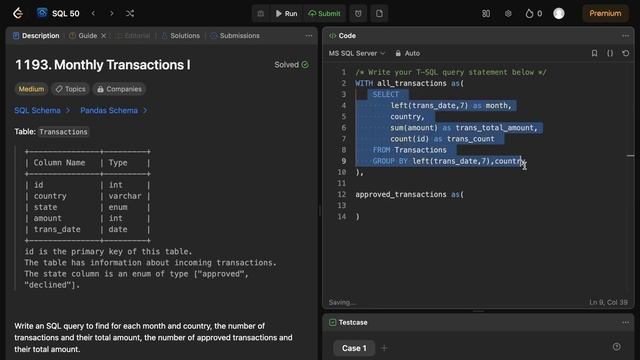Open the Testcase panel more-options menu
640x360 pixels.
[x=625, y=322]
